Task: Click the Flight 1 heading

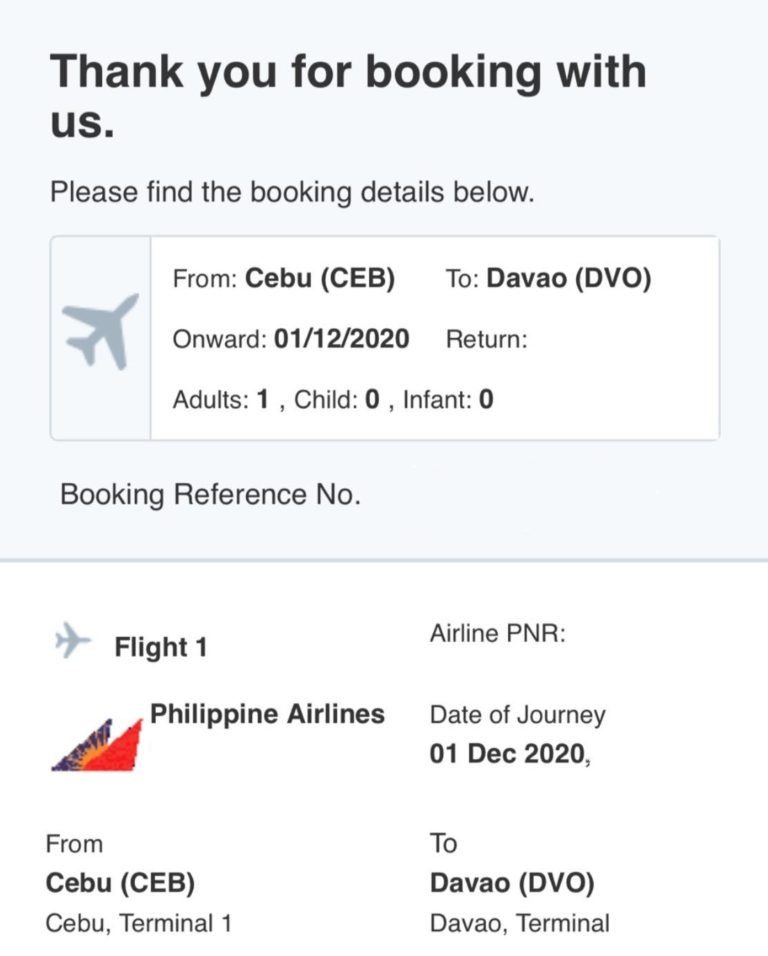Action: [161, 648]
